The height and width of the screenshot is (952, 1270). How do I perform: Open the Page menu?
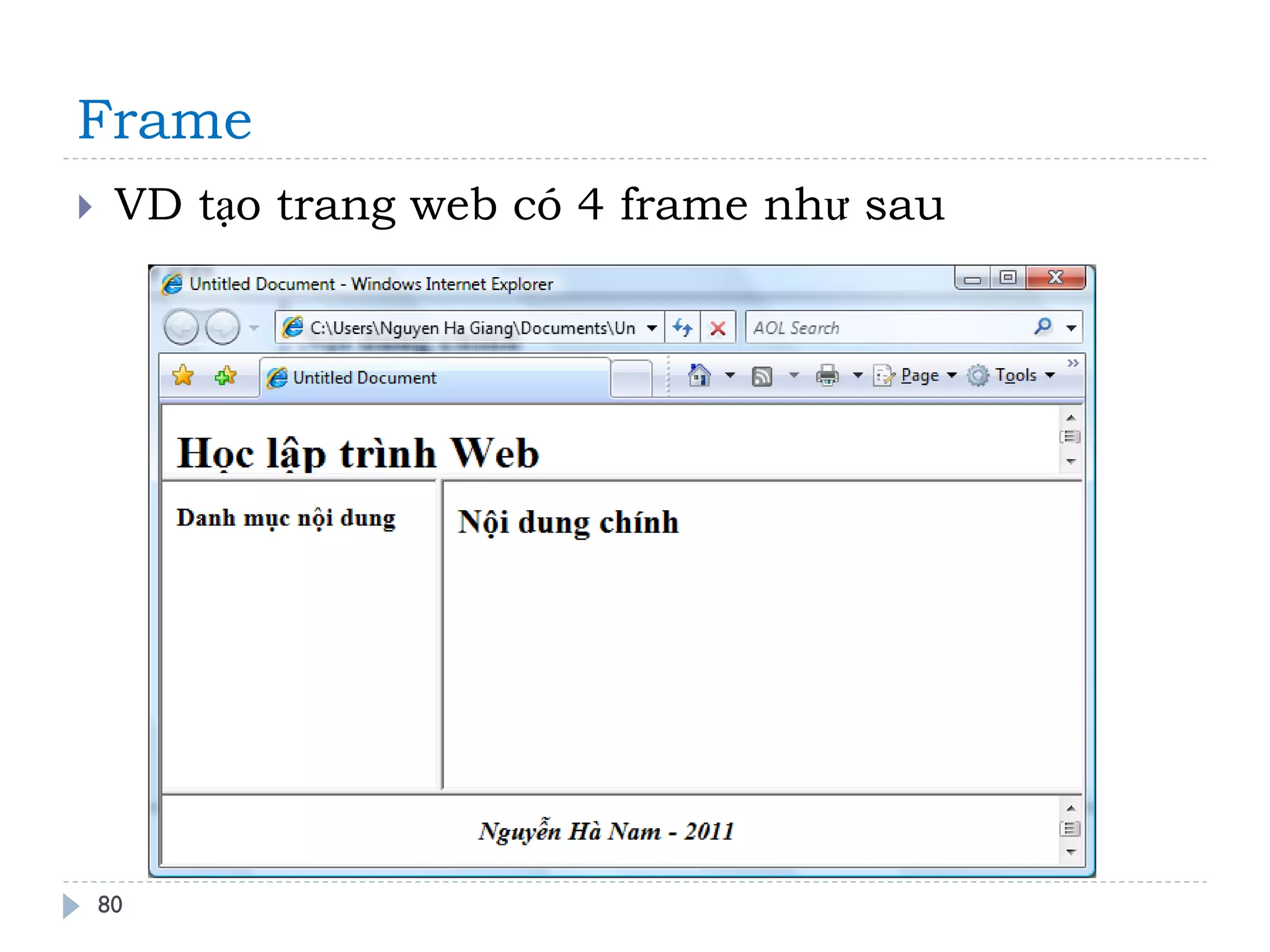point(915,376)
